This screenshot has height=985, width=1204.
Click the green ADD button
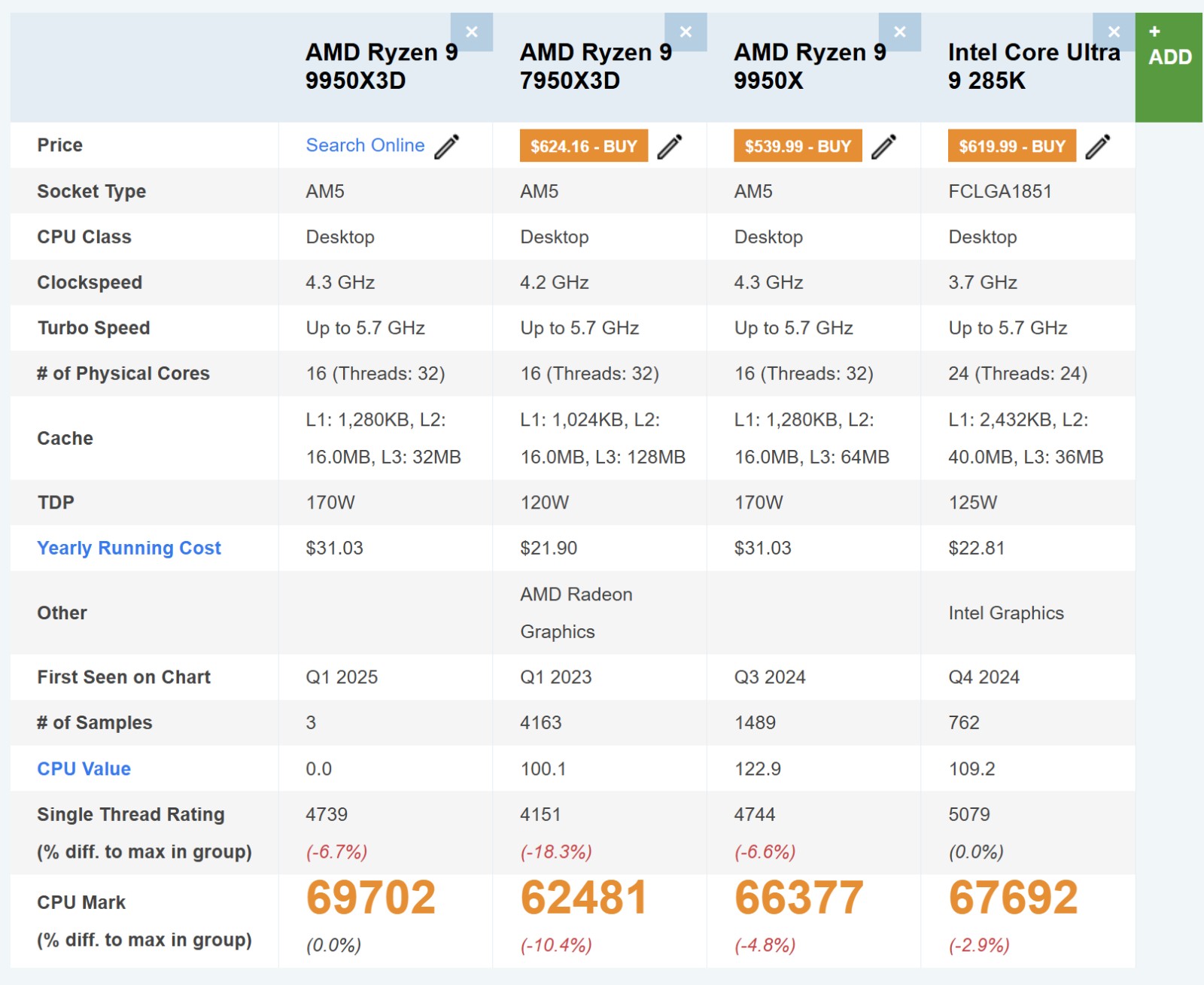[1169, 67]
